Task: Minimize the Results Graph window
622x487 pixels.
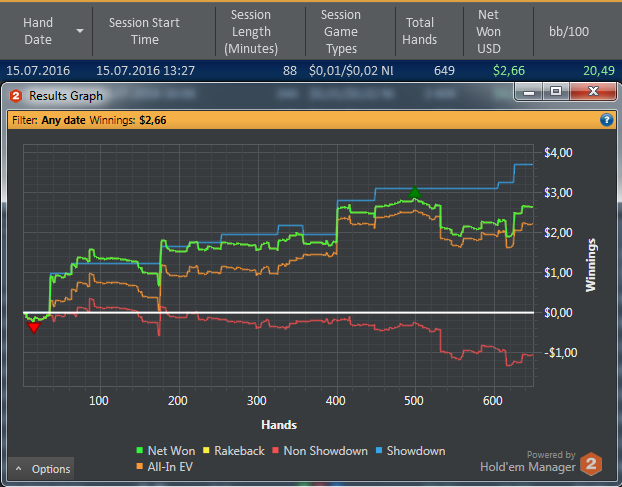Action: coord(528,92)
